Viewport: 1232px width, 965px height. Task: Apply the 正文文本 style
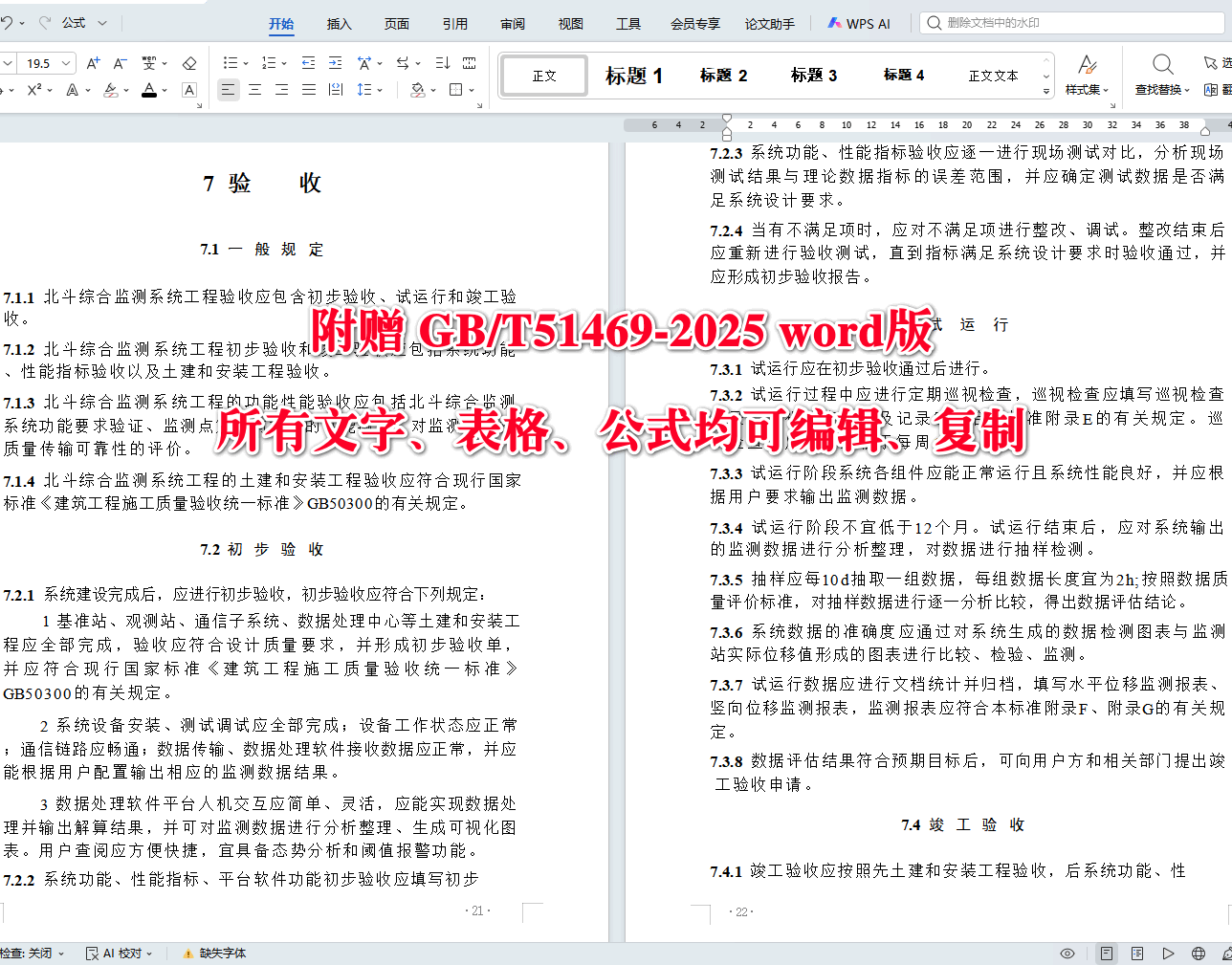(x=993, y=76)
